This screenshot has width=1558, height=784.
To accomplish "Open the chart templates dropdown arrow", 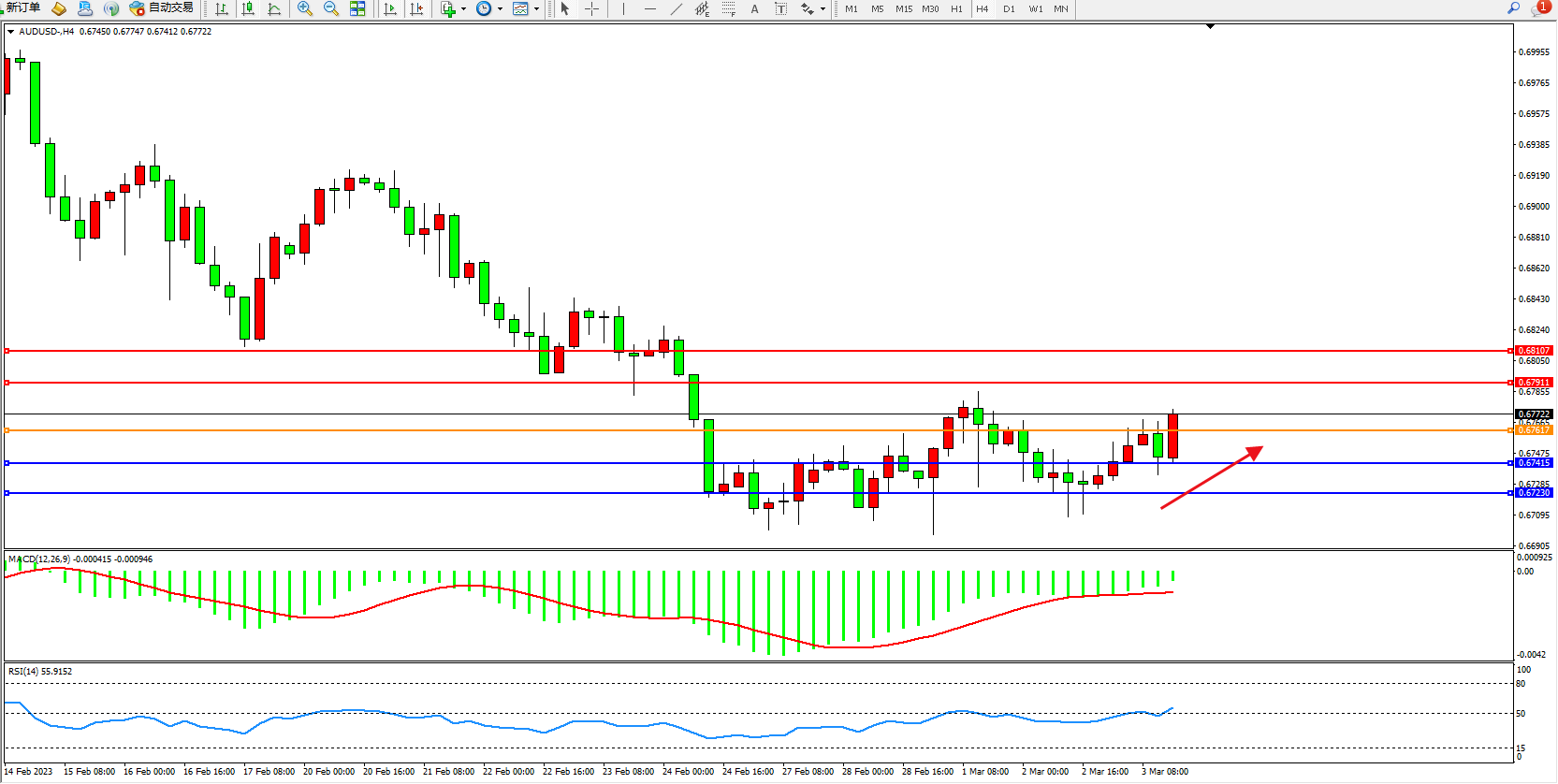I will 536,9.
